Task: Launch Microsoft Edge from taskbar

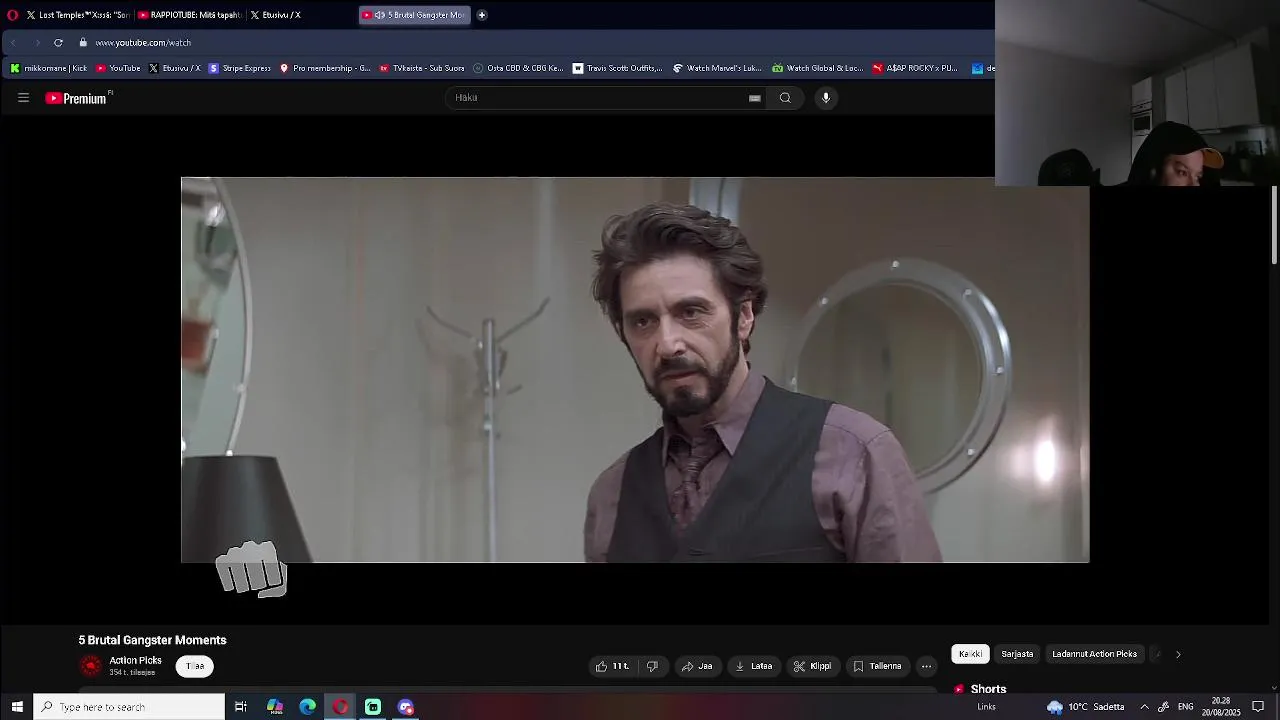Action: 308,707
